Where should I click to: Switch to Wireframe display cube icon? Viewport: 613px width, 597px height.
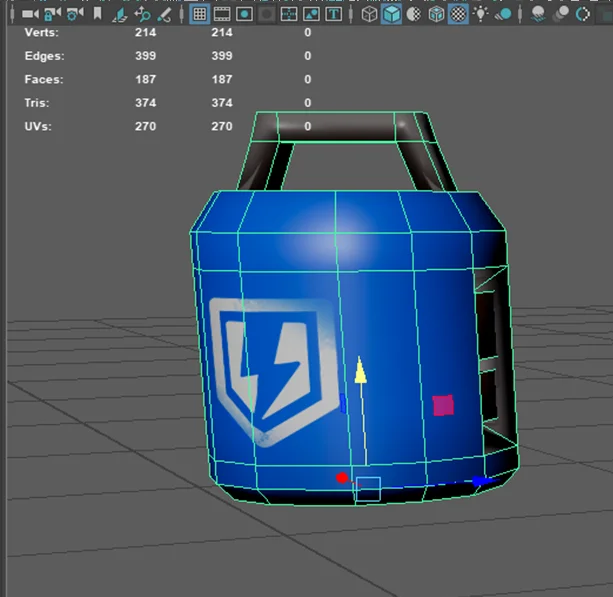coord(369,14)
